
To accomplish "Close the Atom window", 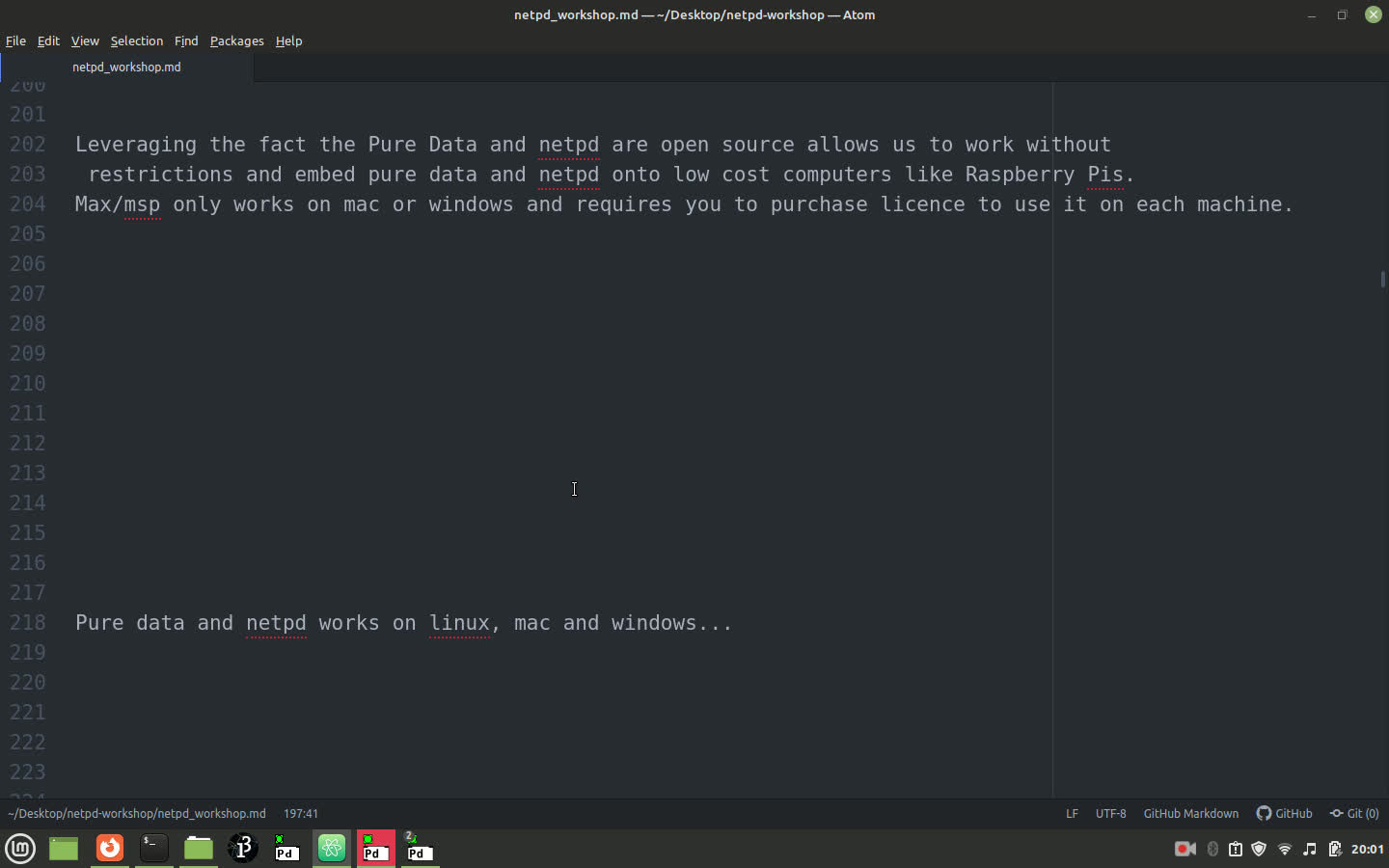I will pos(1373,14).
